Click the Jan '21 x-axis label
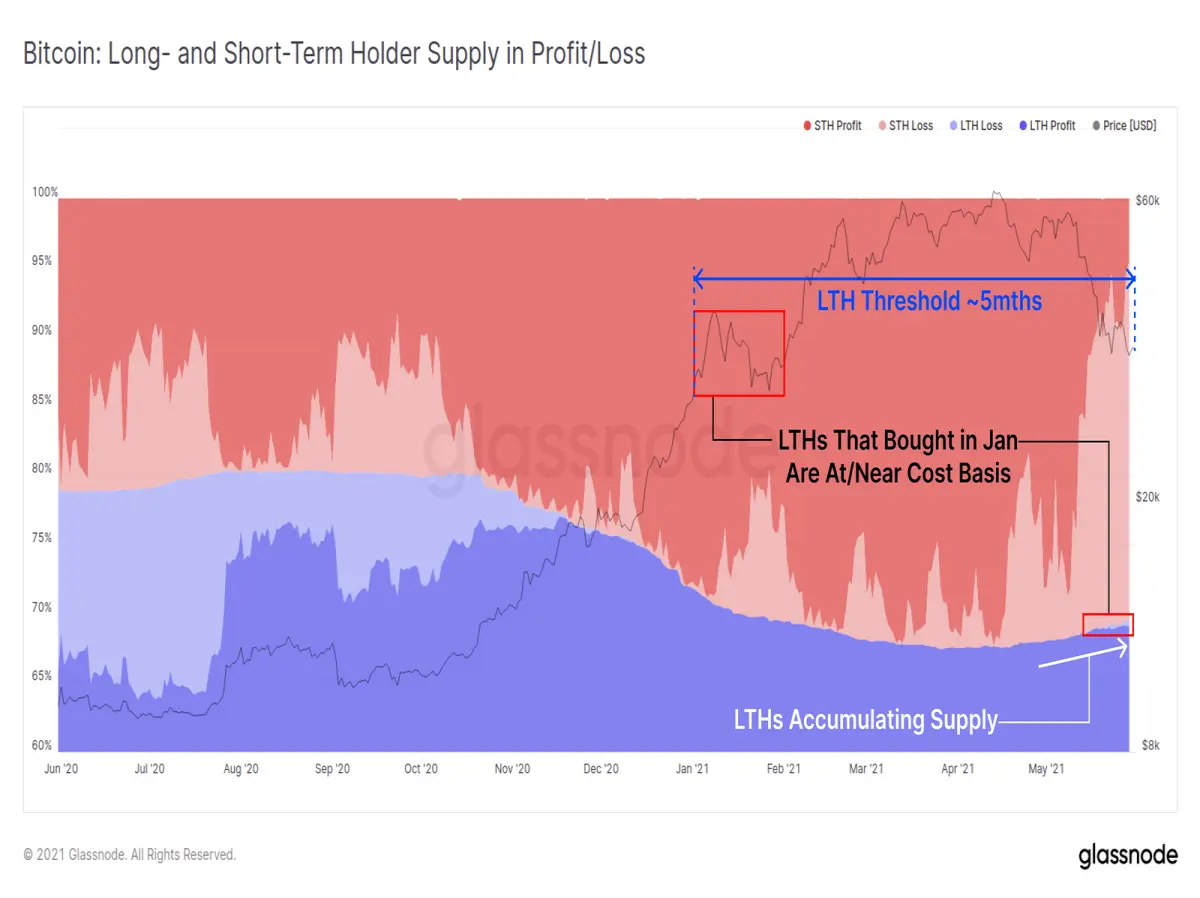The width and height of the screenshot is (1200, 898). pos(693,769)
